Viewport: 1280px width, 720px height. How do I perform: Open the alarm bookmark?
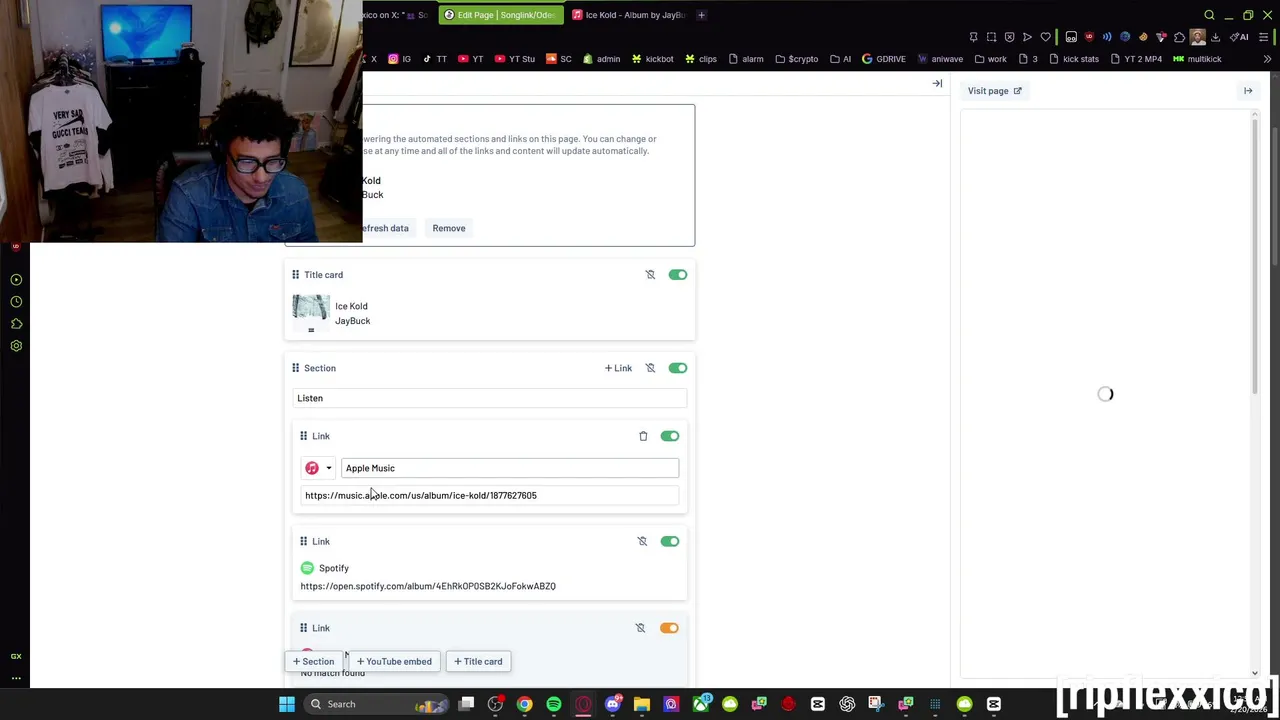pos(746,59)
